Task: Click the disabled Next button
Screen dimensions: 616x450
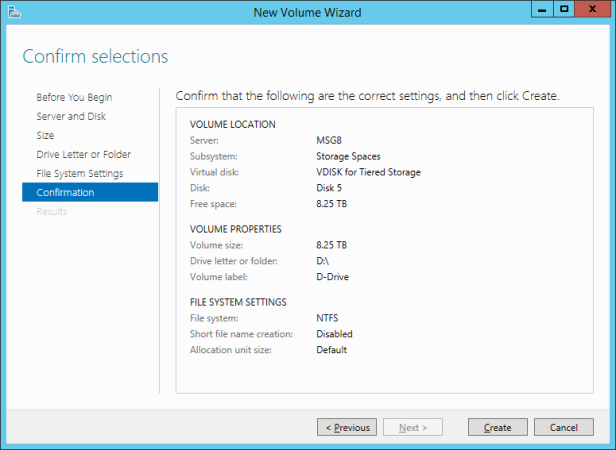Action: [413, 427]
